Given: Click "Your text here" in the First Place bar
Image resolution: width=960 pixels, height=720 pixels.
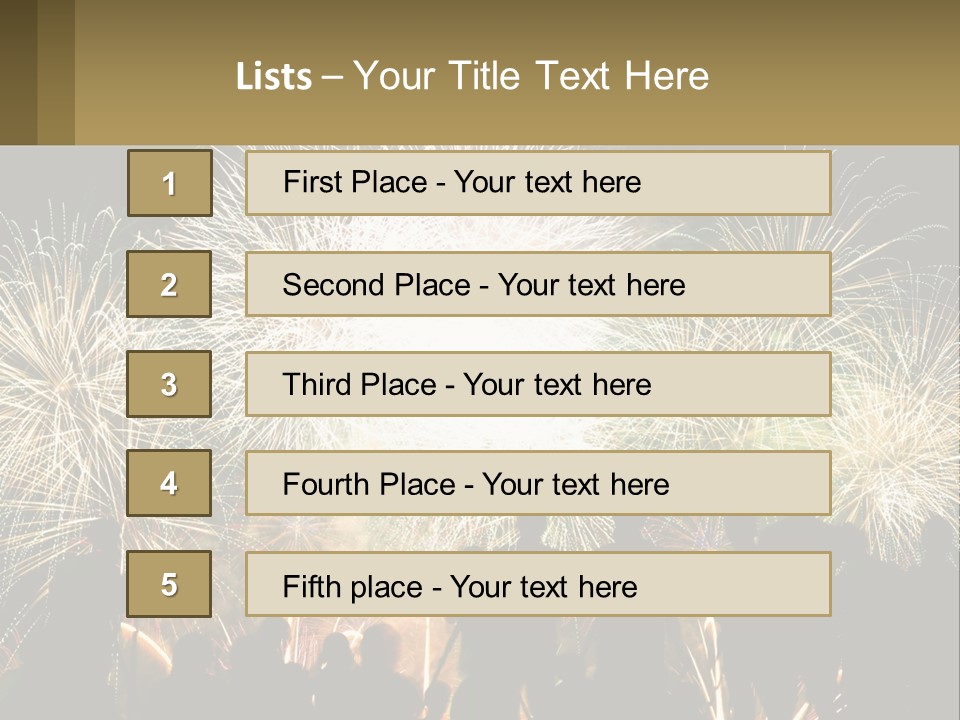Looking at the screenshot, I should coord(547,183).
